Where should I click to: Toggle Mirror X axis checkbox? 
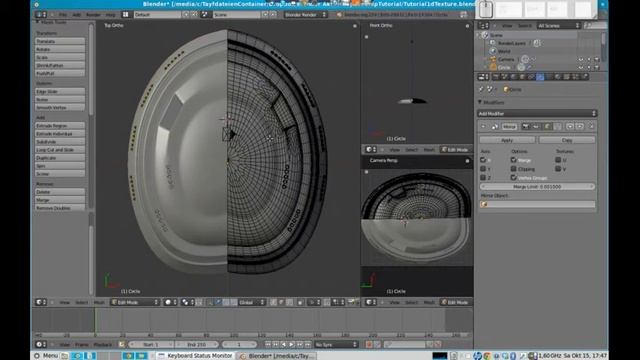(483, 160)
